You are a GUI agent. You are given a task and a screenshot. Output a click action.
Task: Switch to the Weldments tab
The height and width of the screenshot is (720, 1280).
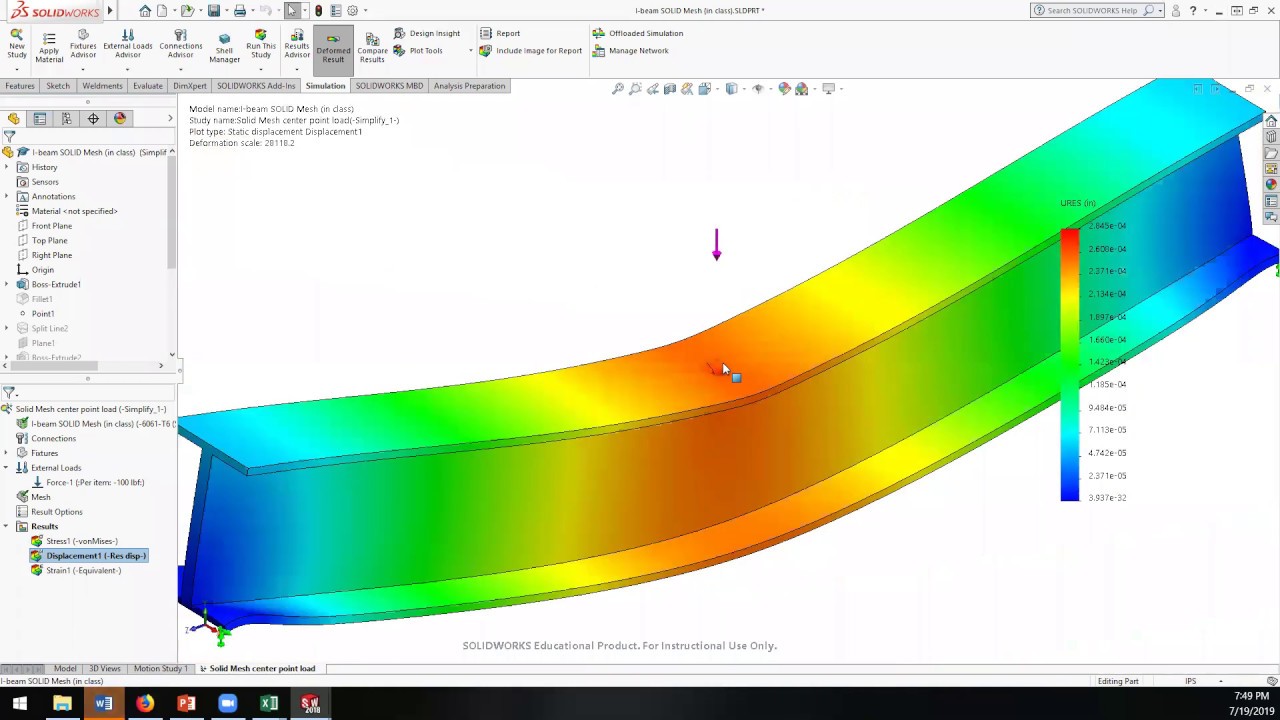(102, 86)
